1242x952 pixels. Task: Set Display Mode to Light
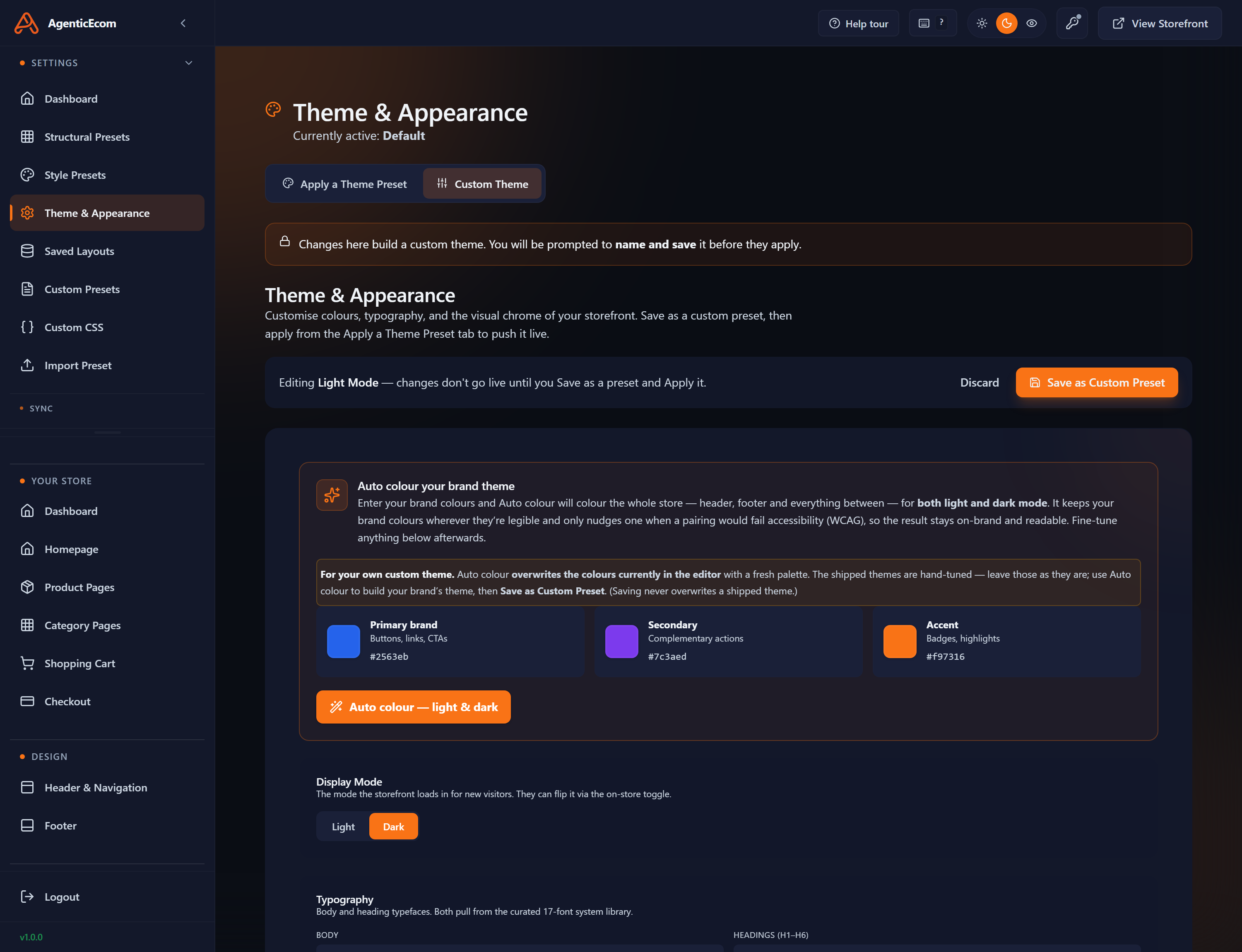coord(343,826)
